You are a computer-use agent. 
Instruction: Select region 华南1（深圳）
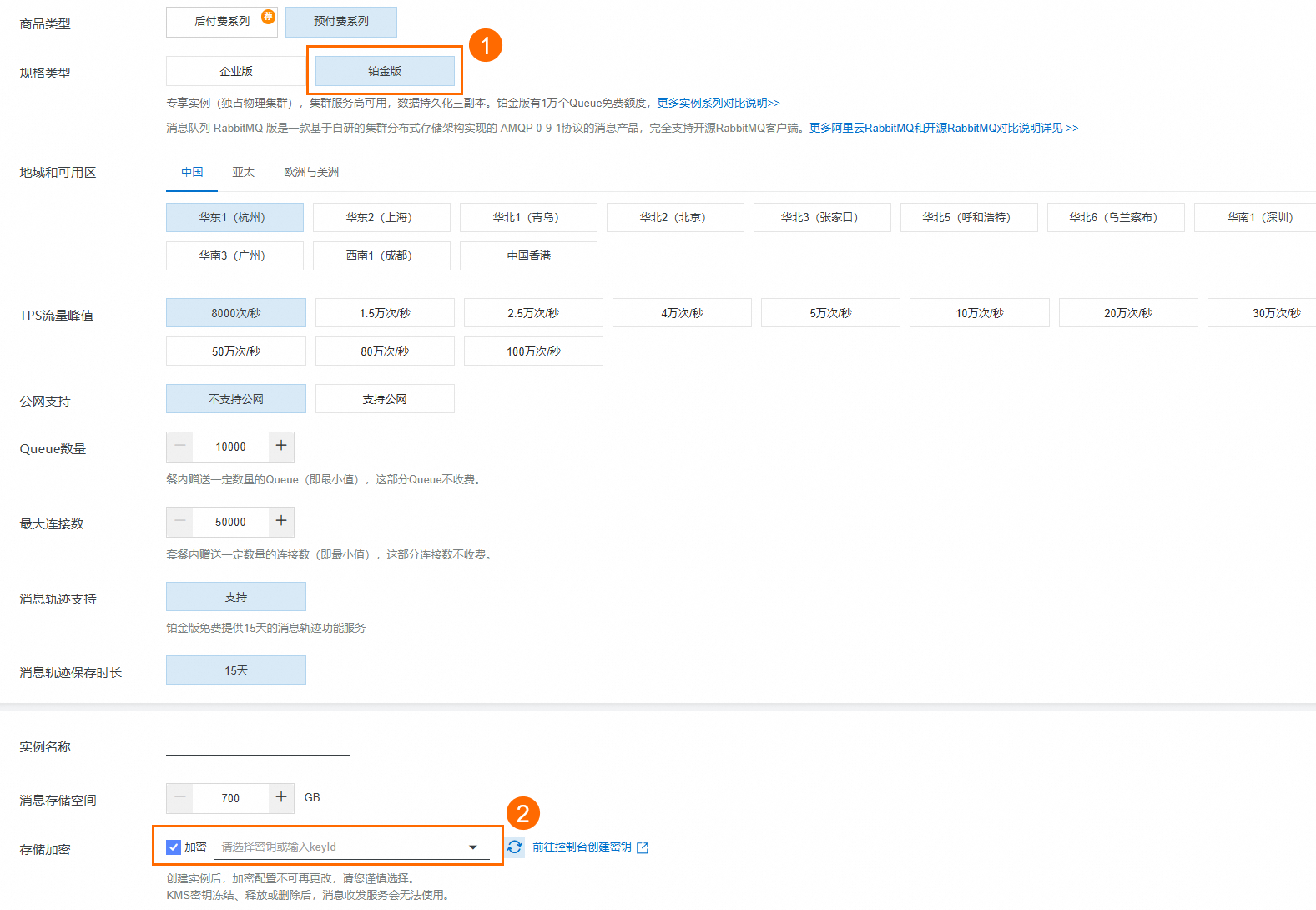tap(1255, 217)
